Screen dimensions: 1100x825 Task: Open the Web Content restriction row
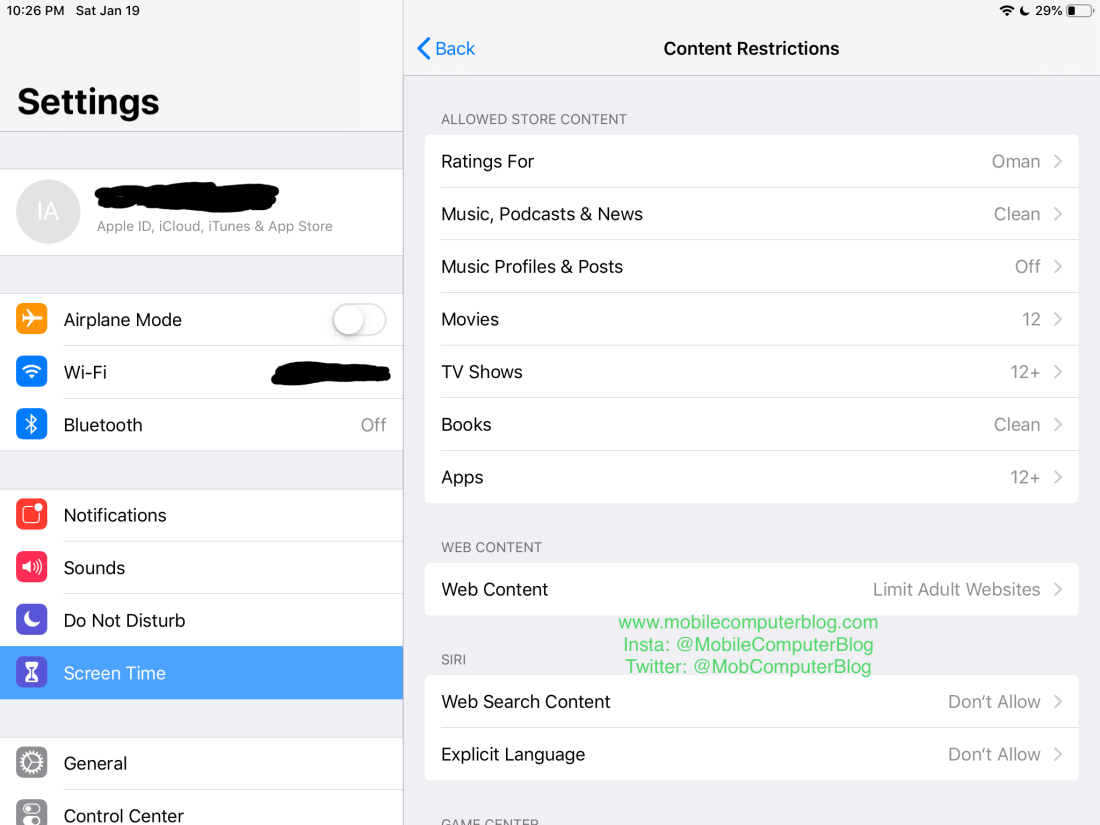(751, 589)
